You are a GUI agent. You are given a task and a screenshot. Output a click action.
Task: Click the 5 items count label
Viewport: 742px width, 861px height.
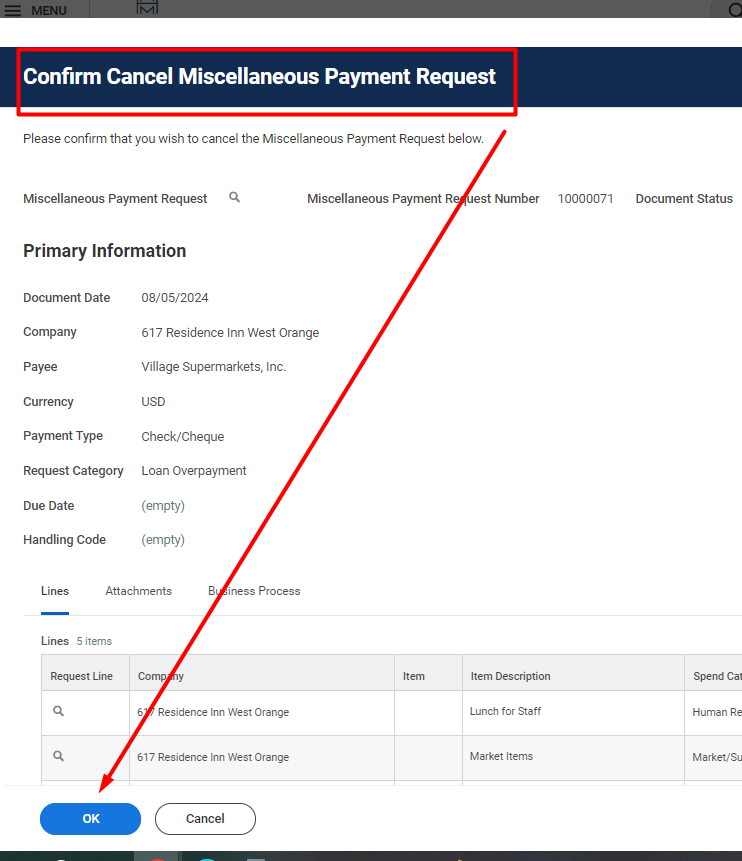pyautogui.click(x=94, y=641)
